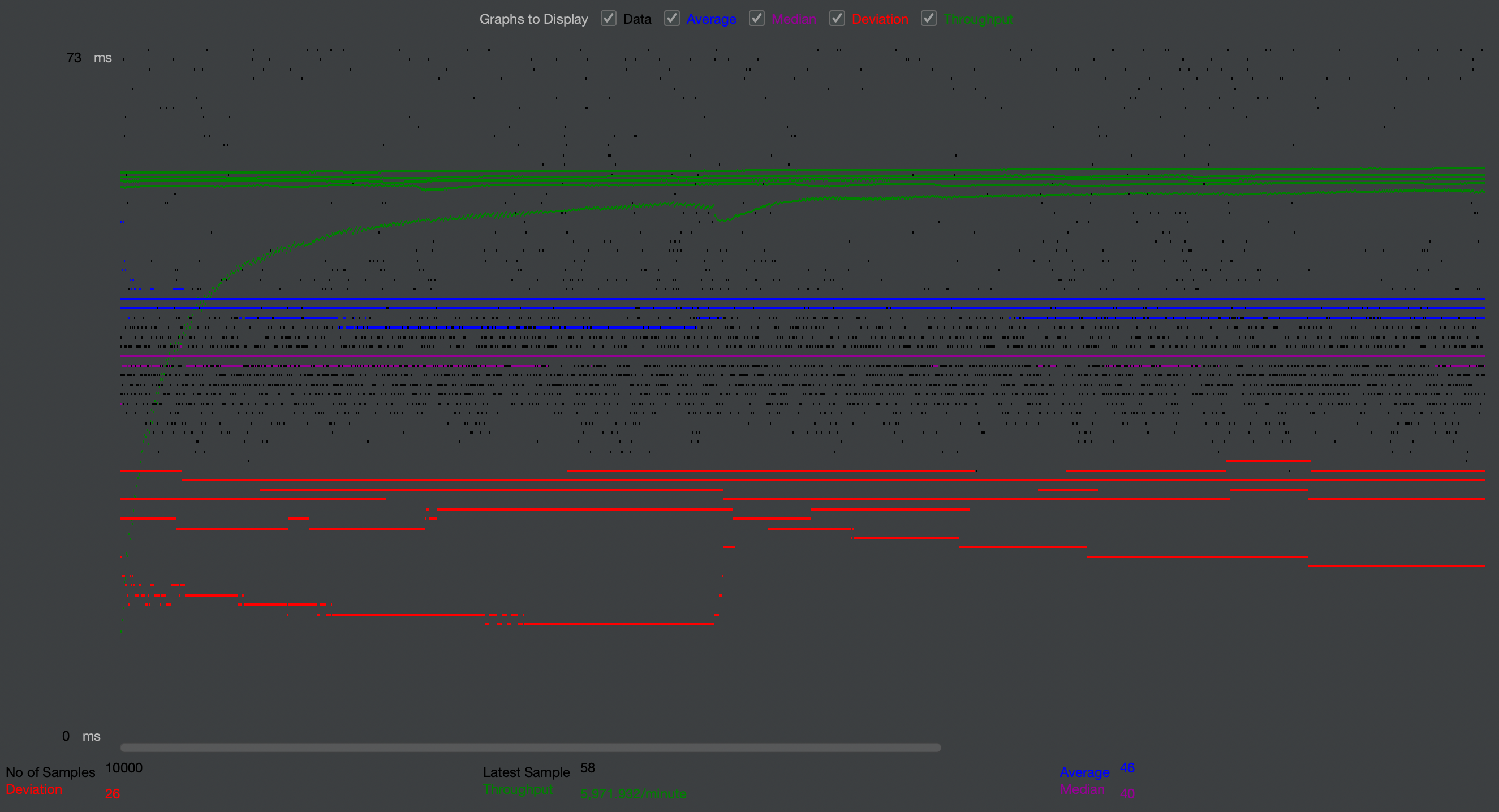Disable the Median graph checkbox
This screenshot has width=1499, height=812.
click(x=756, y=19)
